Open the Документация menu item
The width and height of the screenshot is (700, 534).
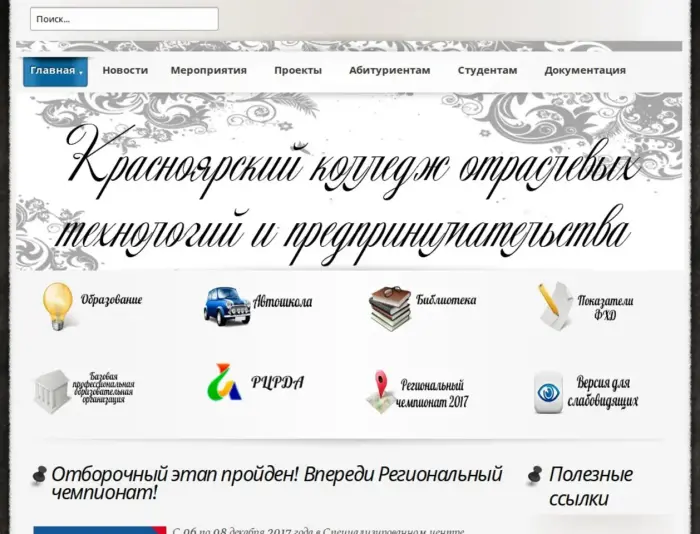click(585, 71)
